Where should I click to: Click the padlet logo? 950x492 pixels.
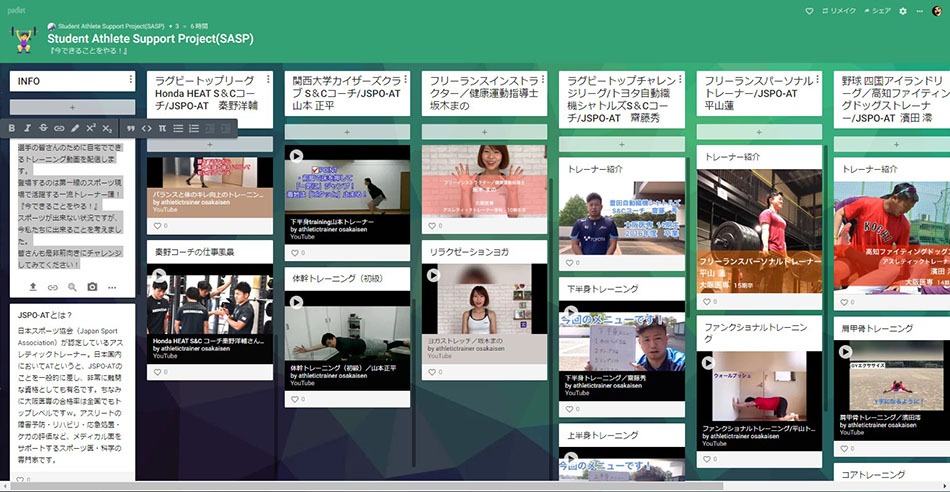(x=16, y=11)
